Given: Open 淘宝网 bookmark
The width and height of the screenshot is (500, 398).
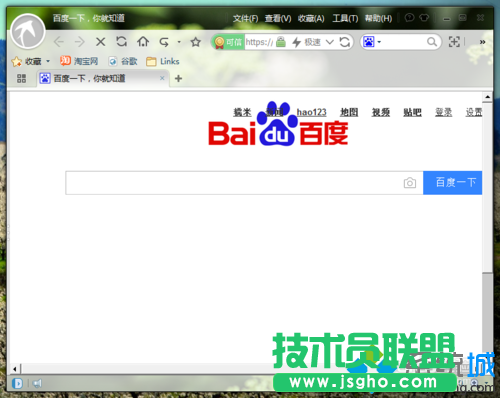Looking at the screenshot, I should [x=79, y=61].
